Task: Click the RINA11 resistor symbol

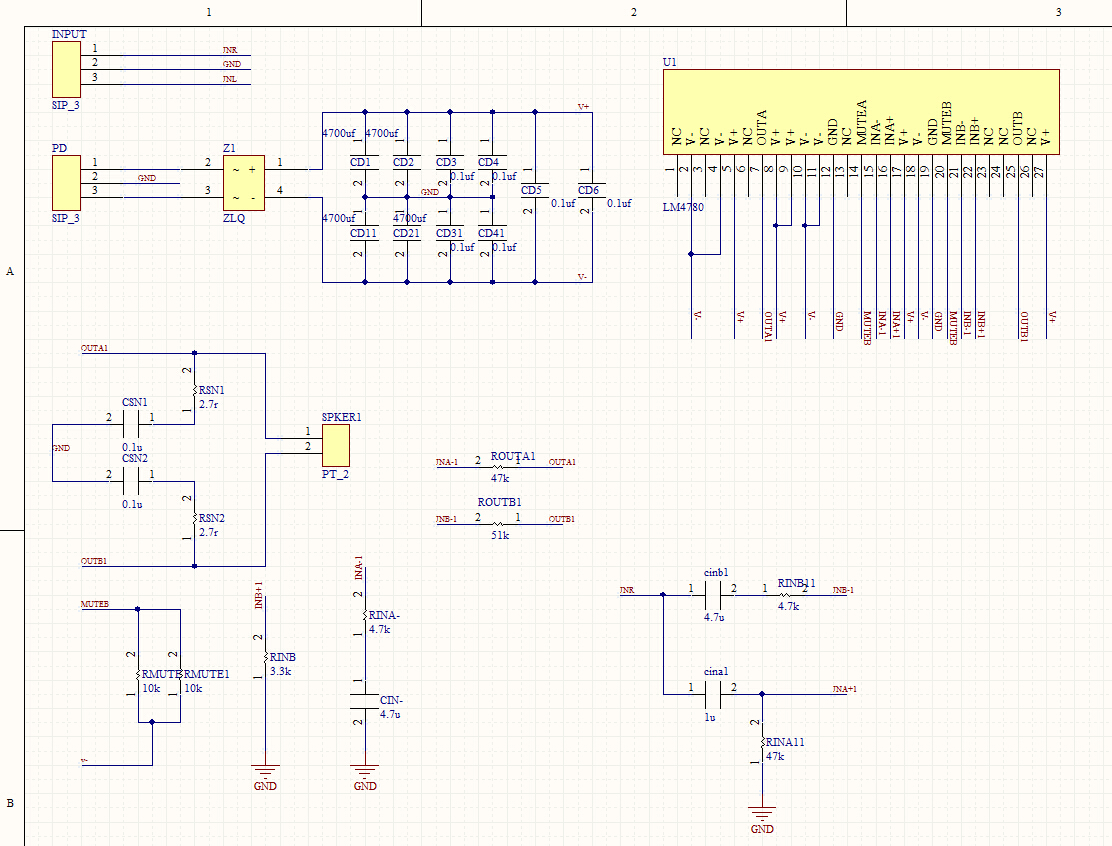Action: [762, 742]
